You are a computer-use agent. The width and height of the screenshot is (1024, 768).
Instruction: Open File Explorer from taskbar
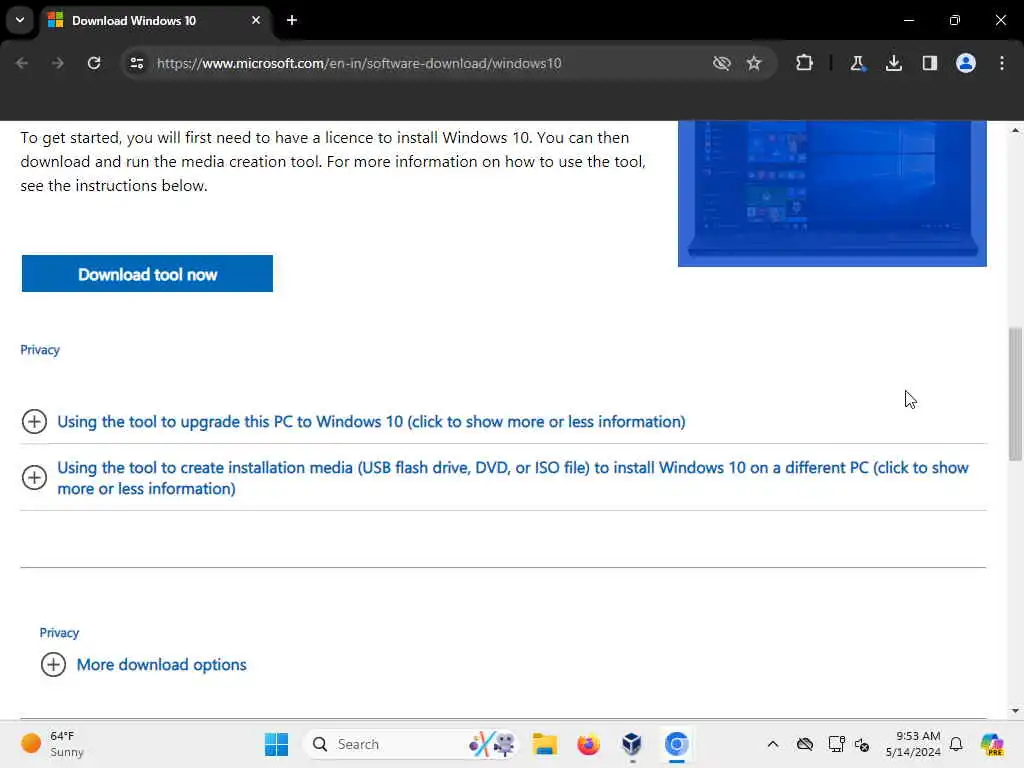(544, 744)
